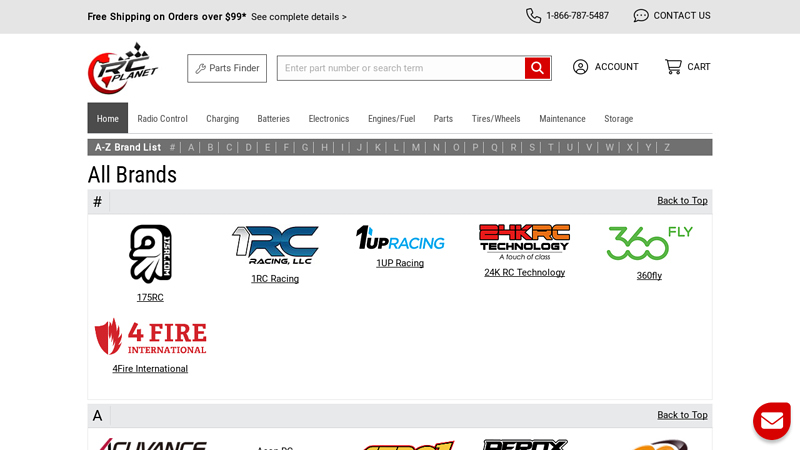Jump to letter K brands
This screenshot has width=800, height=450.
pyautogui.click(x=378, y=147)
